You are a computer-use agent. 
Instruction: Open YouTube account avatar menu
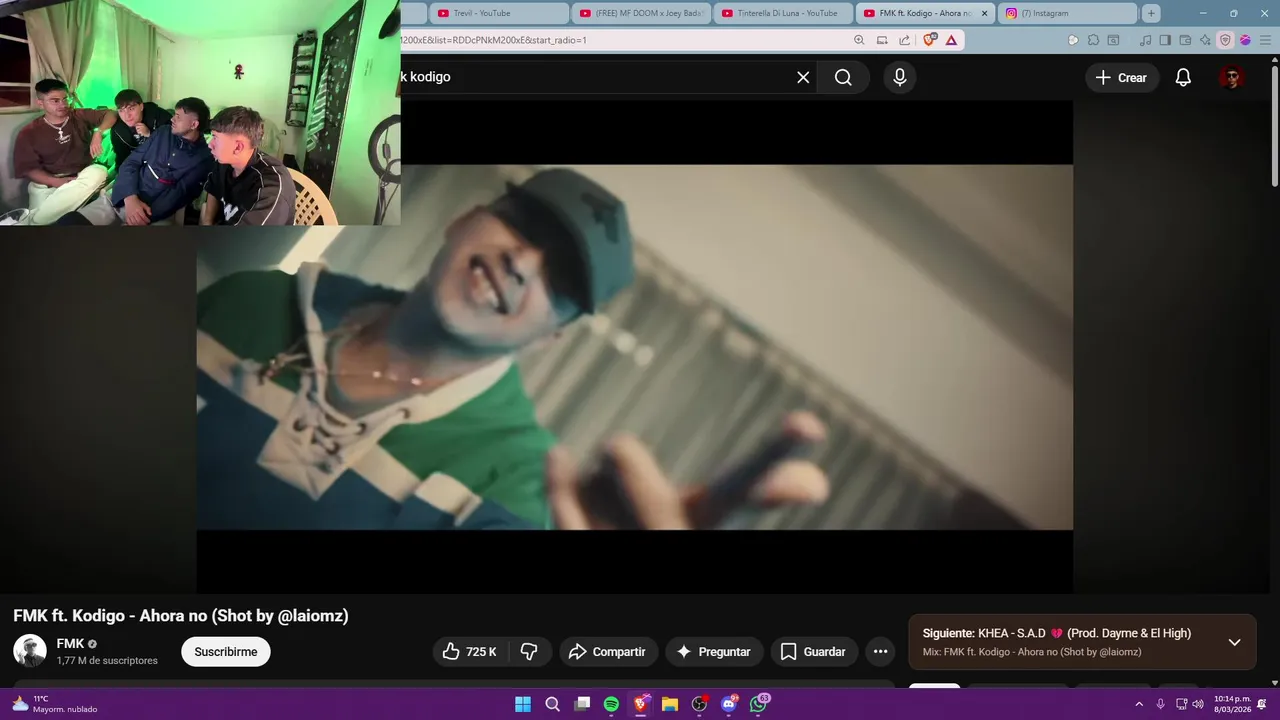click(1232, 77)
